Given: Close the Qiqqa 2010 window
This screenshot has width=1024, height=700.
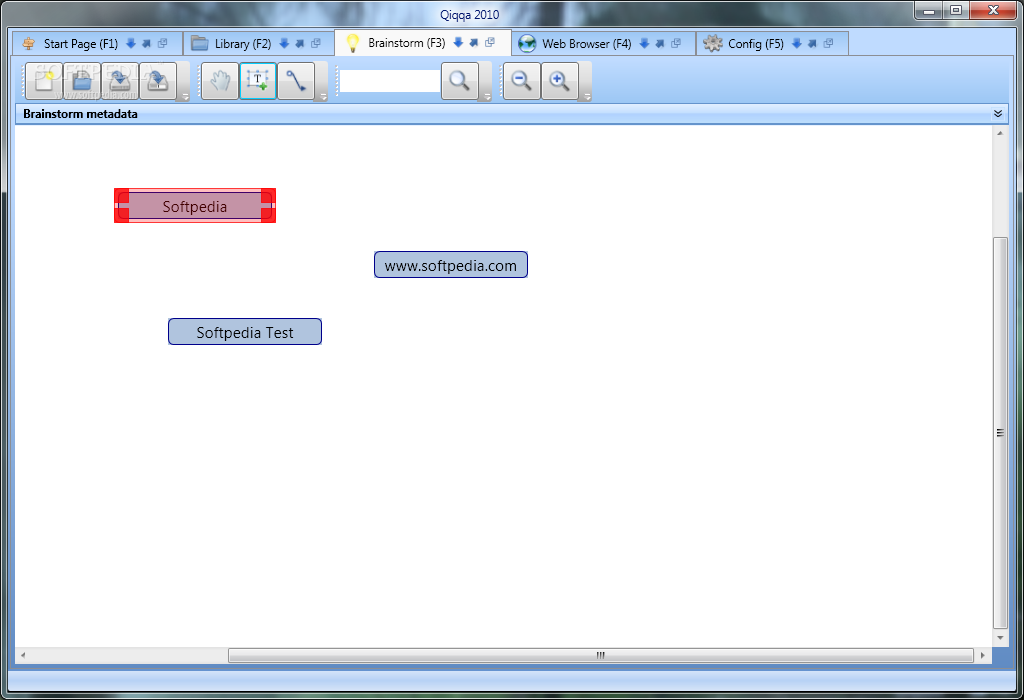Looking at the screenshot, I should pyautogui.click(x=993, y=10).
